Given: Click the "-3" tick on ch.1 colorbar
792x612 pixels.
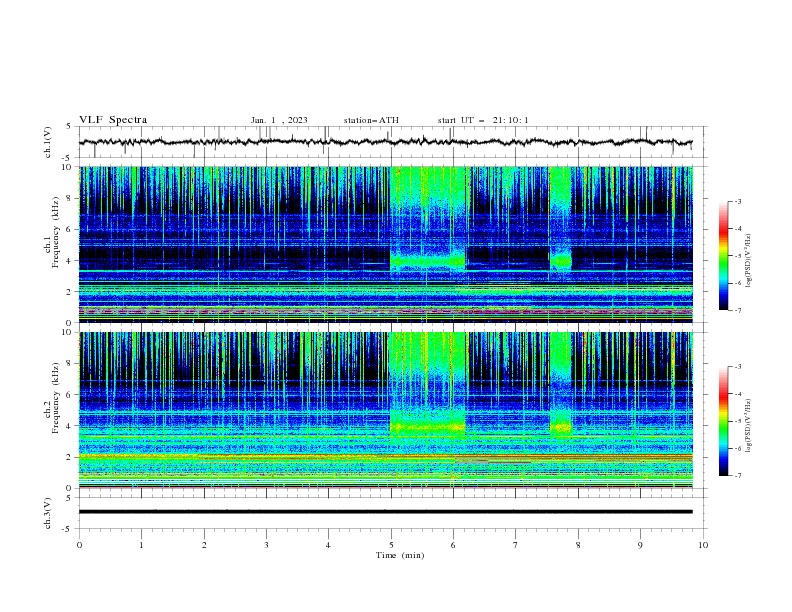Looking at the screenshot, I should tap(737, 201).
